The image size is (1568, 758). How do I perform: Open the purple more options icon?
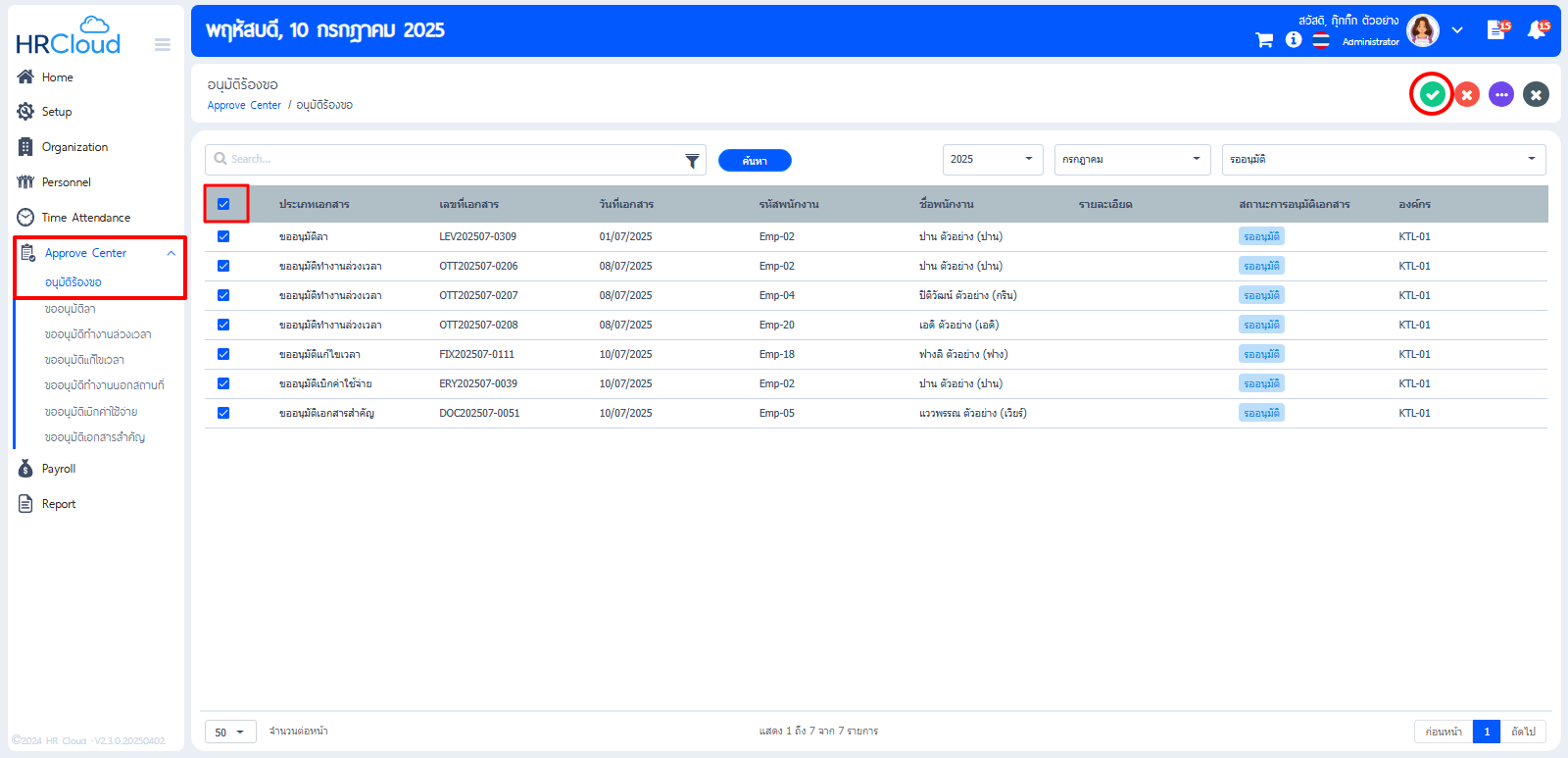[x=1501, y=94]
